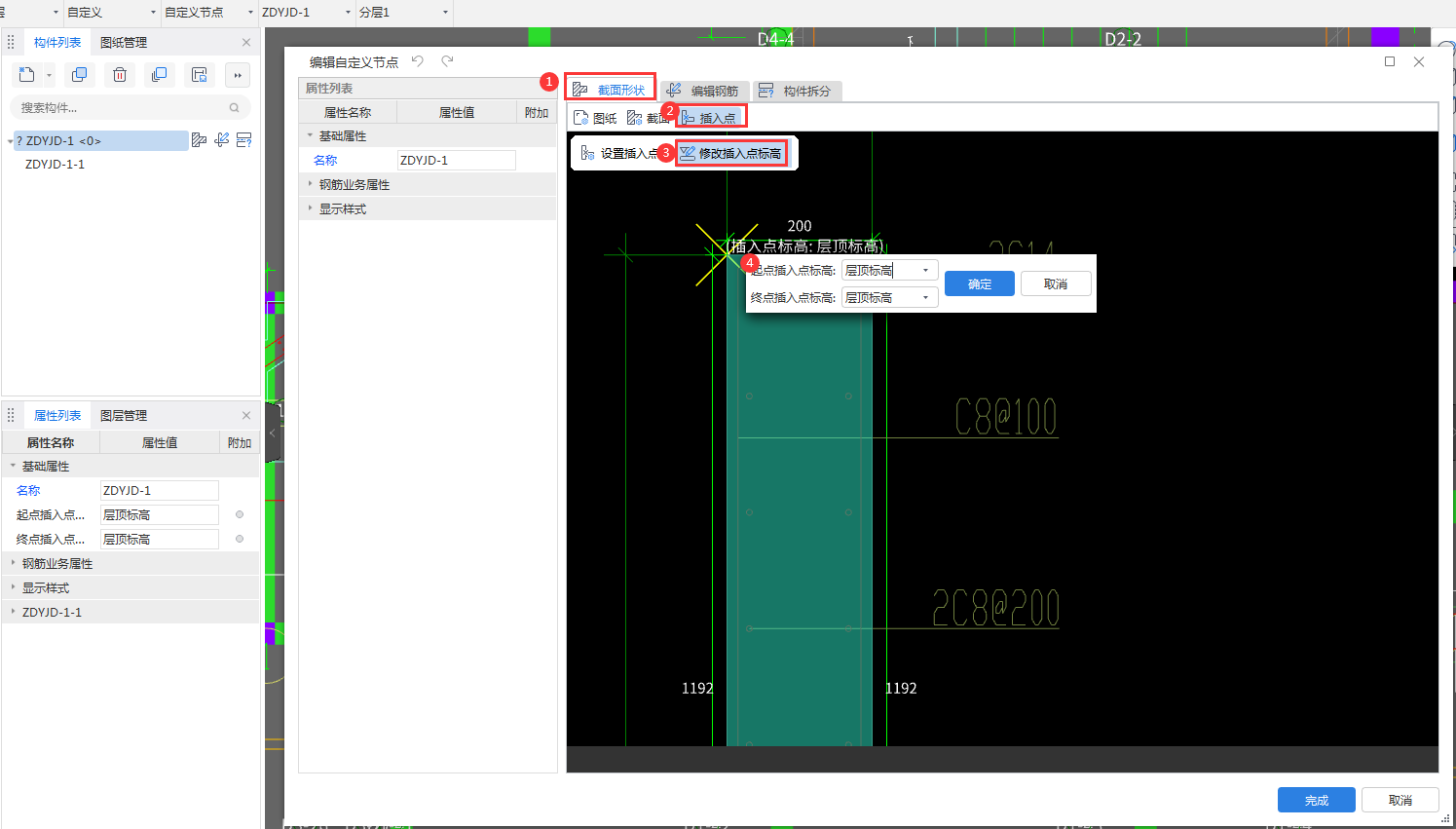
Task: Click the 插入点 toolbar button
Action: click(710, 118)
